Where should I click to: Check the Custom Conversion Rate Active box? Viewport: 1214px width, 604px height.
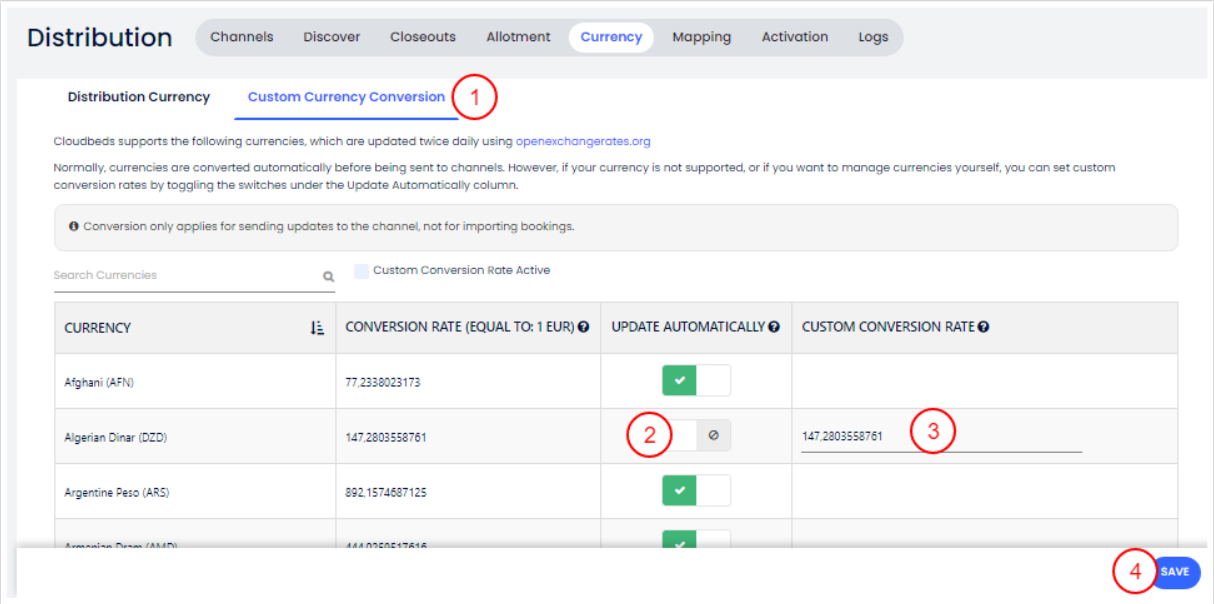pos(362,271)
